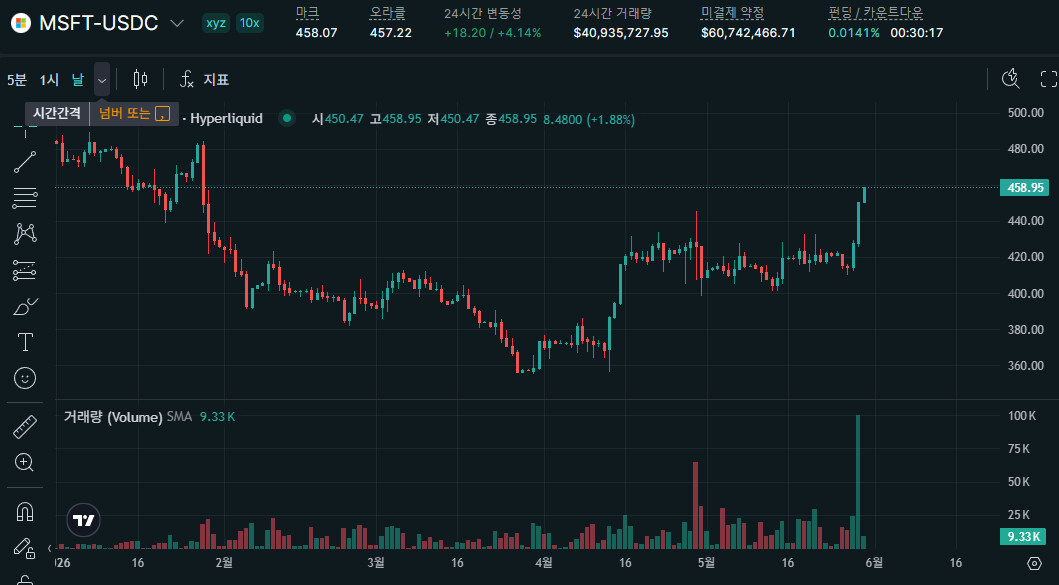The height and width of the screenshot is (585, 1059).
Task: Click the 10x leverage badge
Action: [x=249, y=23]
